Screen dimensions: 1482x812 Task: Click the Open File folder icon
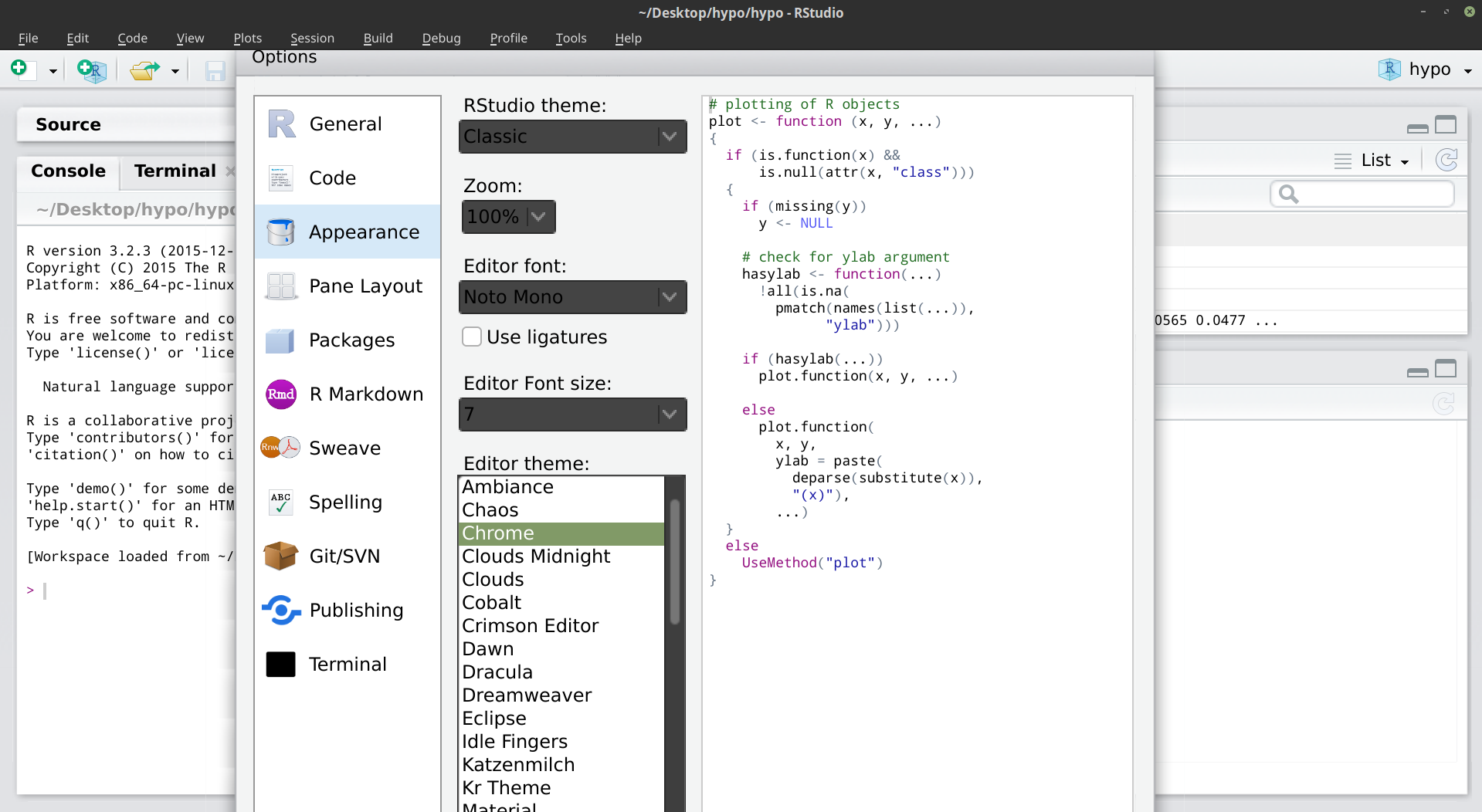pyautogui.click(x=144, y=70)
